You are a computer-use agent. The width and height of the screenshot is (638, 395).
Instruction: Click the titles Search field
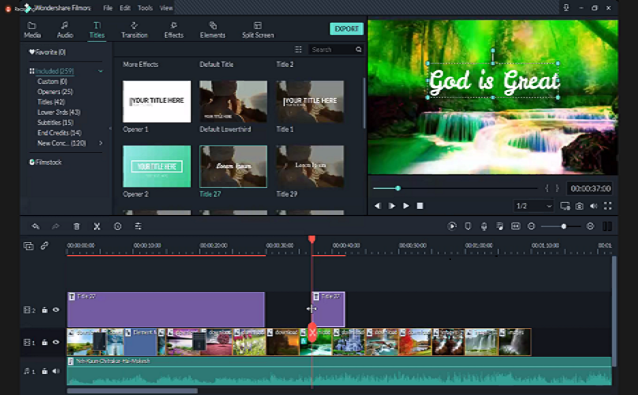[x=332, y=49]
